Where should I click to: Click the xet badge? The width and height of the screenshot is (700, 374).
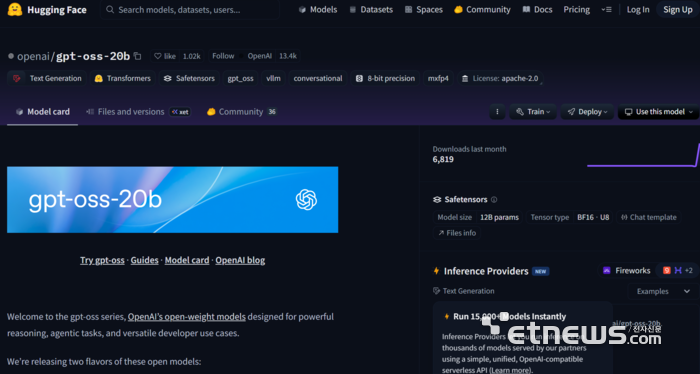(180, 112)
